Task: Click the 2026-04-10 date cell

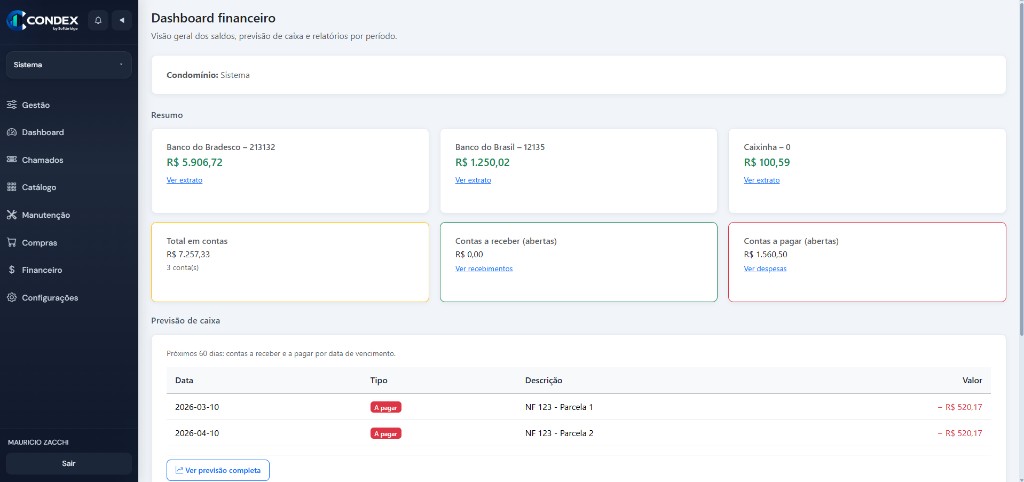Action: pos(197,433)
